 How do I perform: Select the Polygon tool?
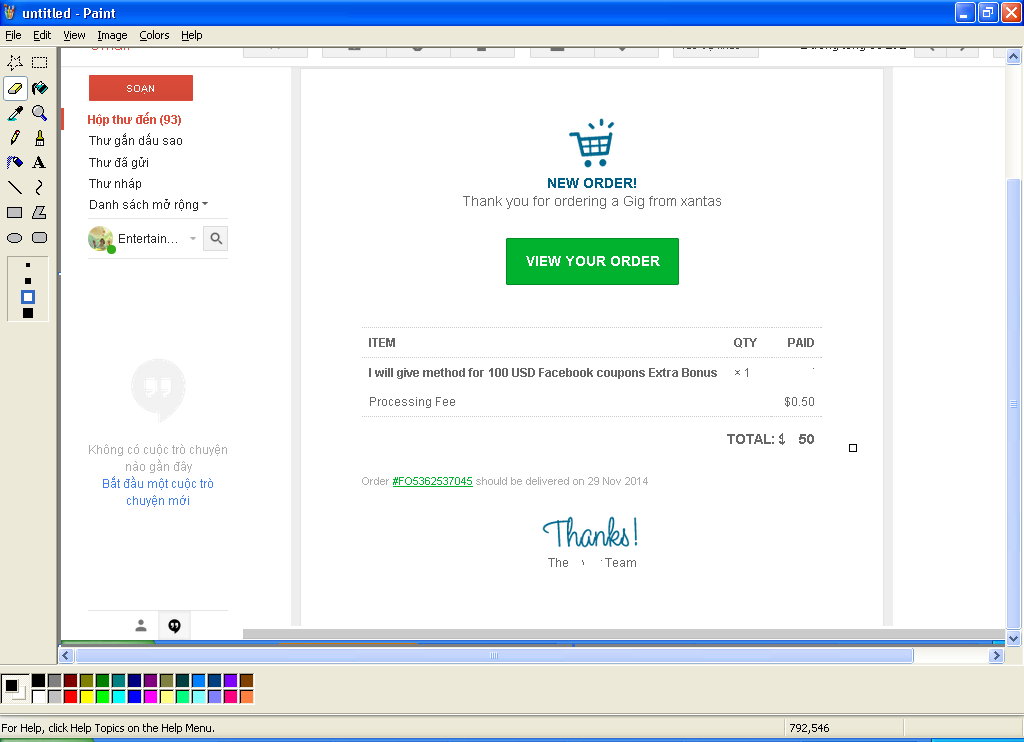click(x=40, y=213)
